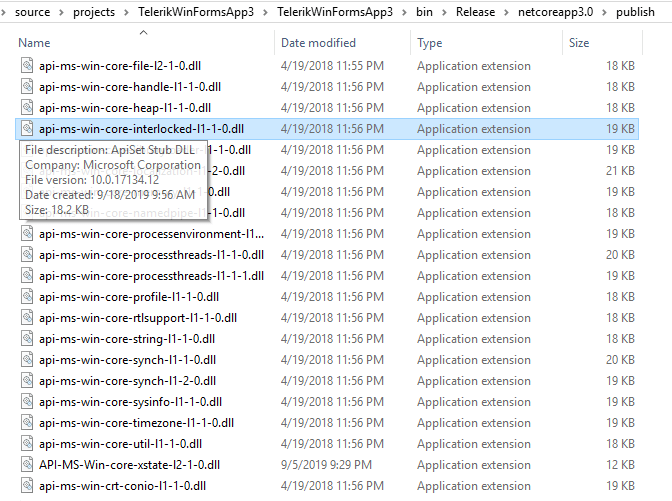Screen dimensions: 672x501
Task: Click the icon of api-ms-win-core-processthreads-l1-1-0.dll
Action: (x=27, y=255)
